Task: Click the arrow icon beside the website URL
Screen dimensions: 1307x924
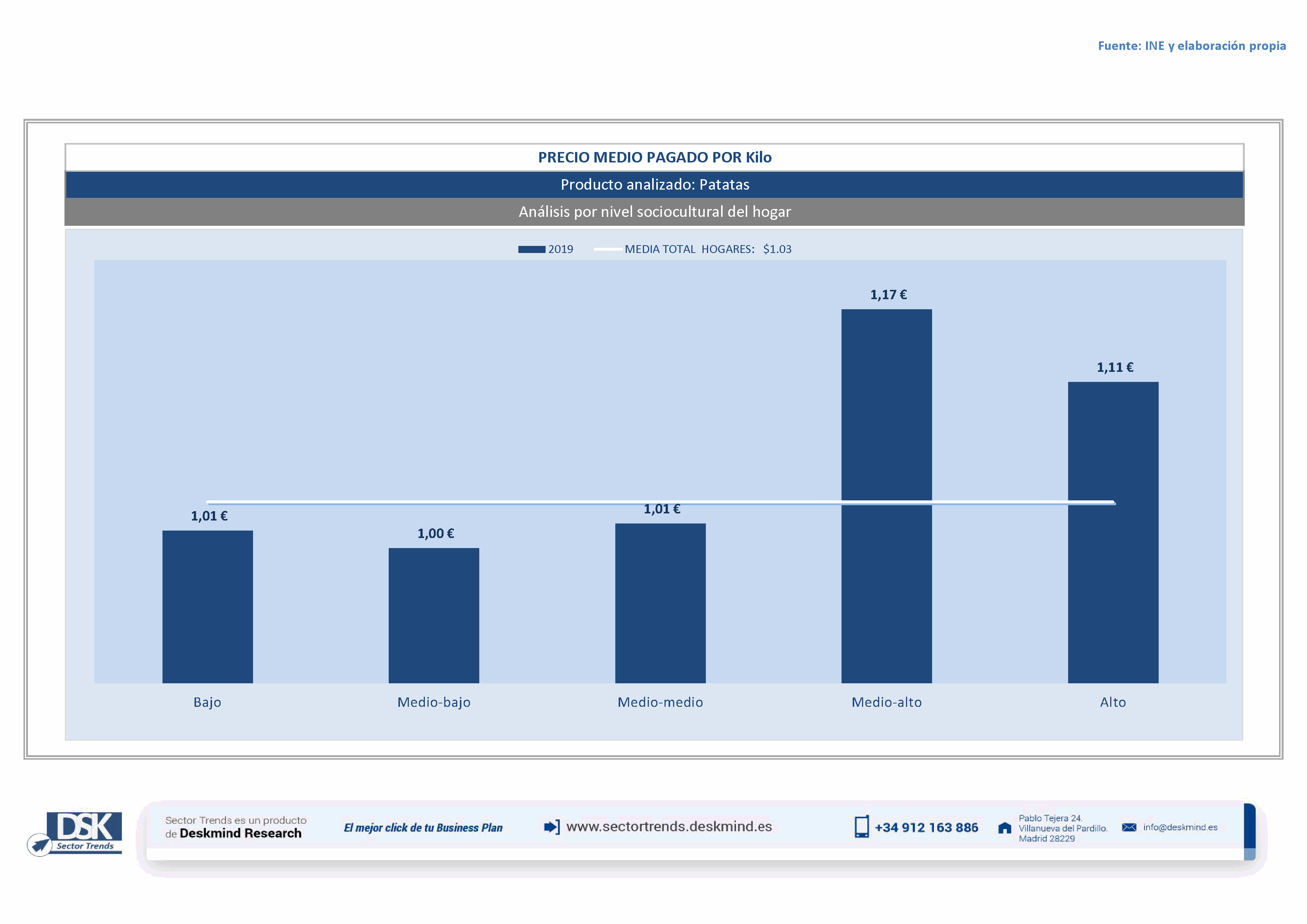Action: (x=551, y=827)
